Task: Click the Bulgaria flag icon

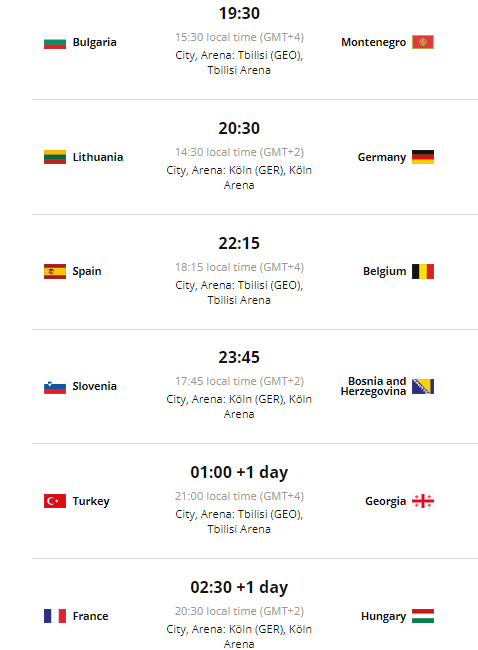Action: [55, 42]
